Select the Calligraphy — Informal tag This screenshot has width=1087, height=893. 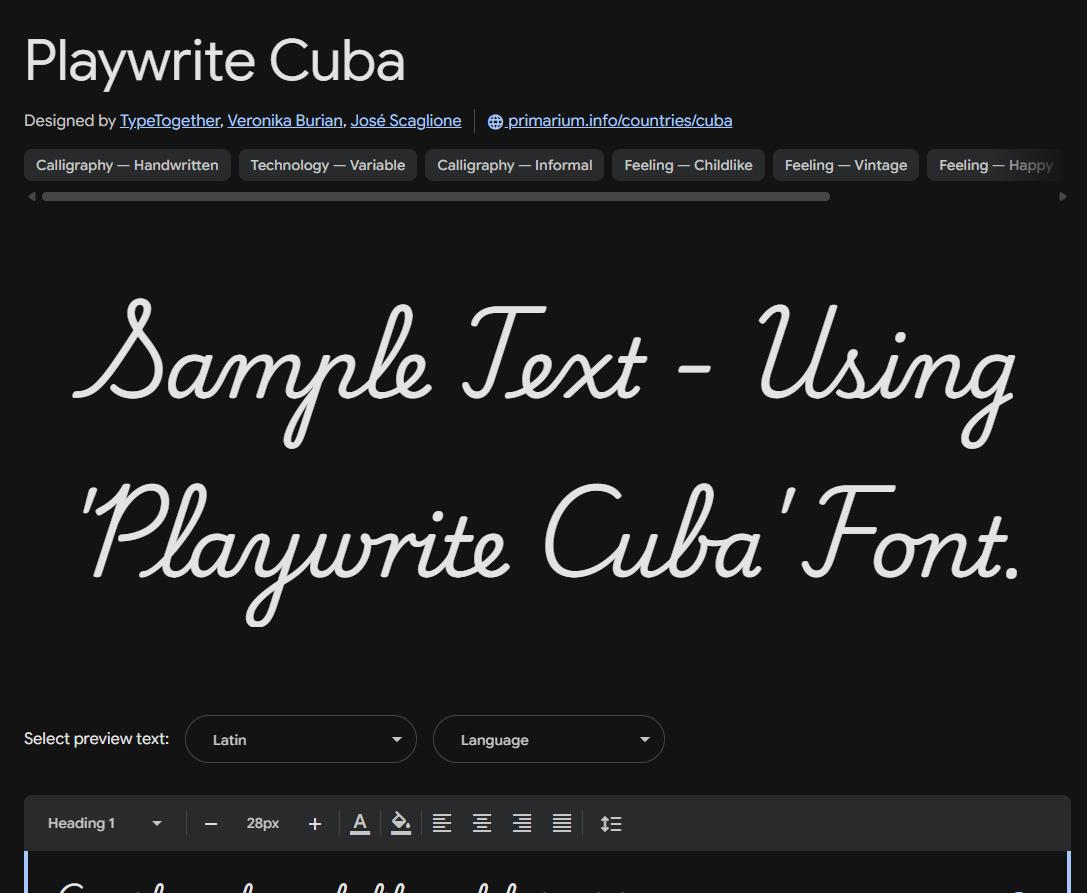[x=514, y=165]
